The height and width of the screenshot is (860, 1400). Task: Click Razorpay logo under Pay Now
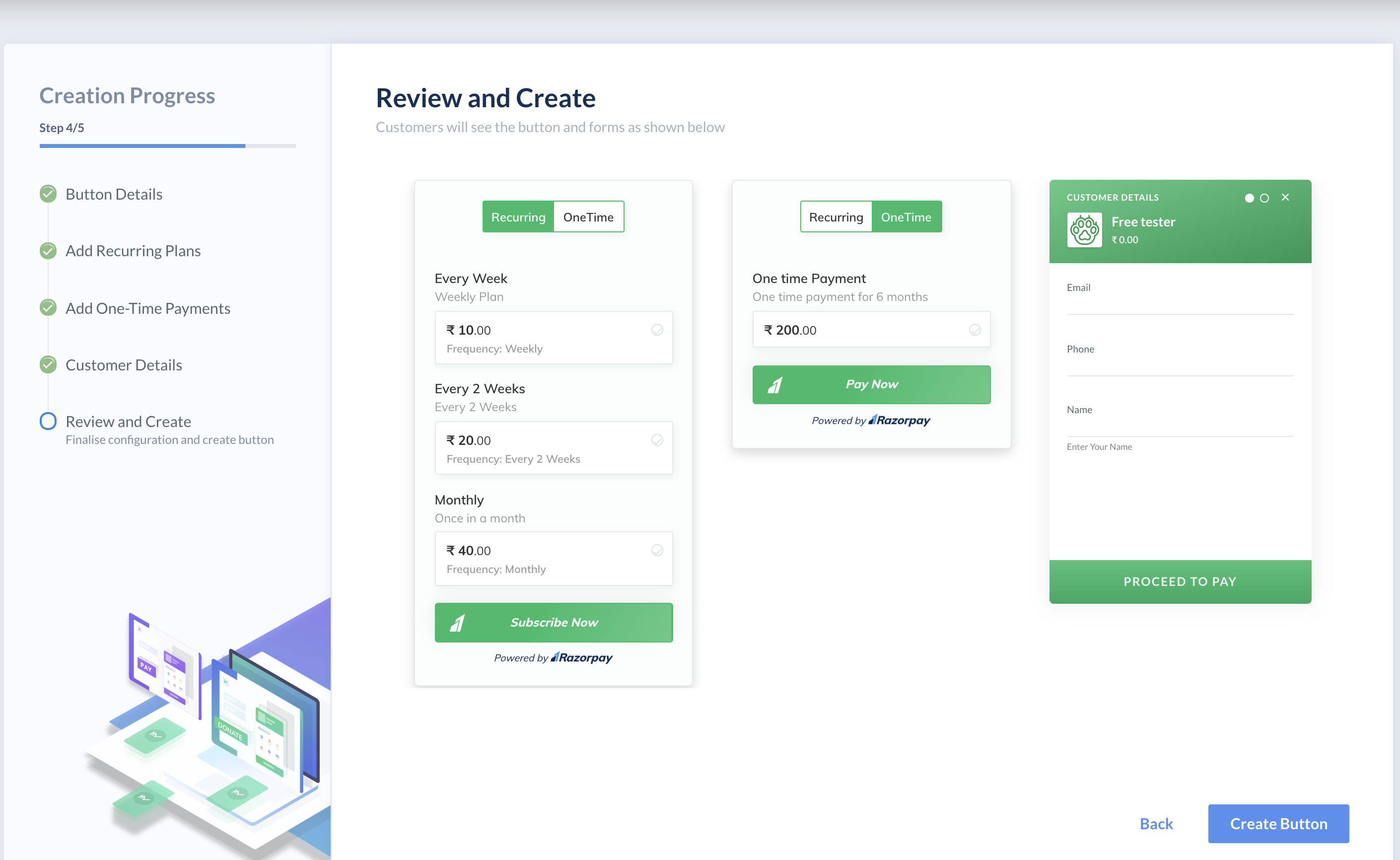[x=899, y=421]
